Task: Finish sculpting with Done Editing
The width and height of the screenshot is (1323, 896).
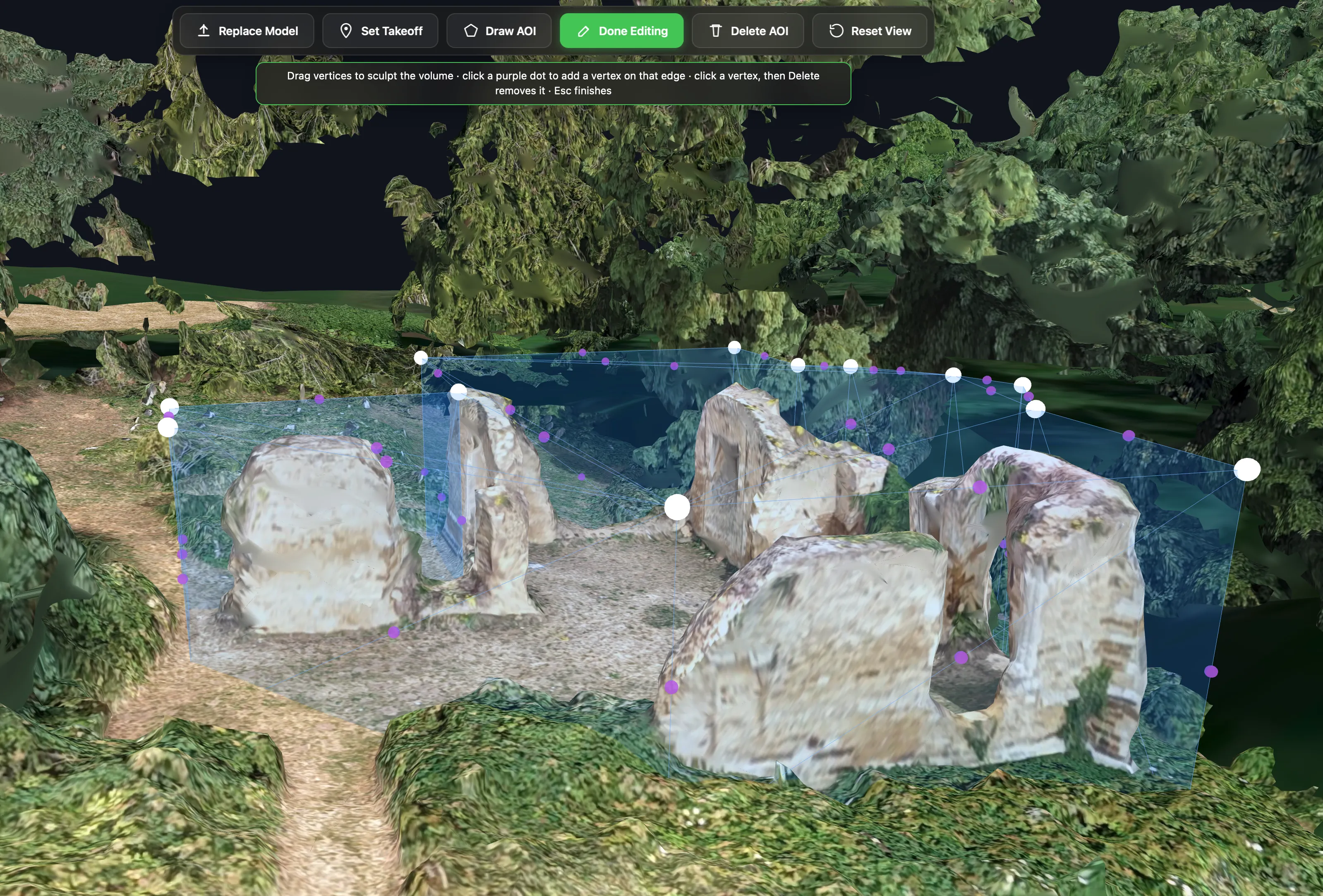Action: [622, 31]
